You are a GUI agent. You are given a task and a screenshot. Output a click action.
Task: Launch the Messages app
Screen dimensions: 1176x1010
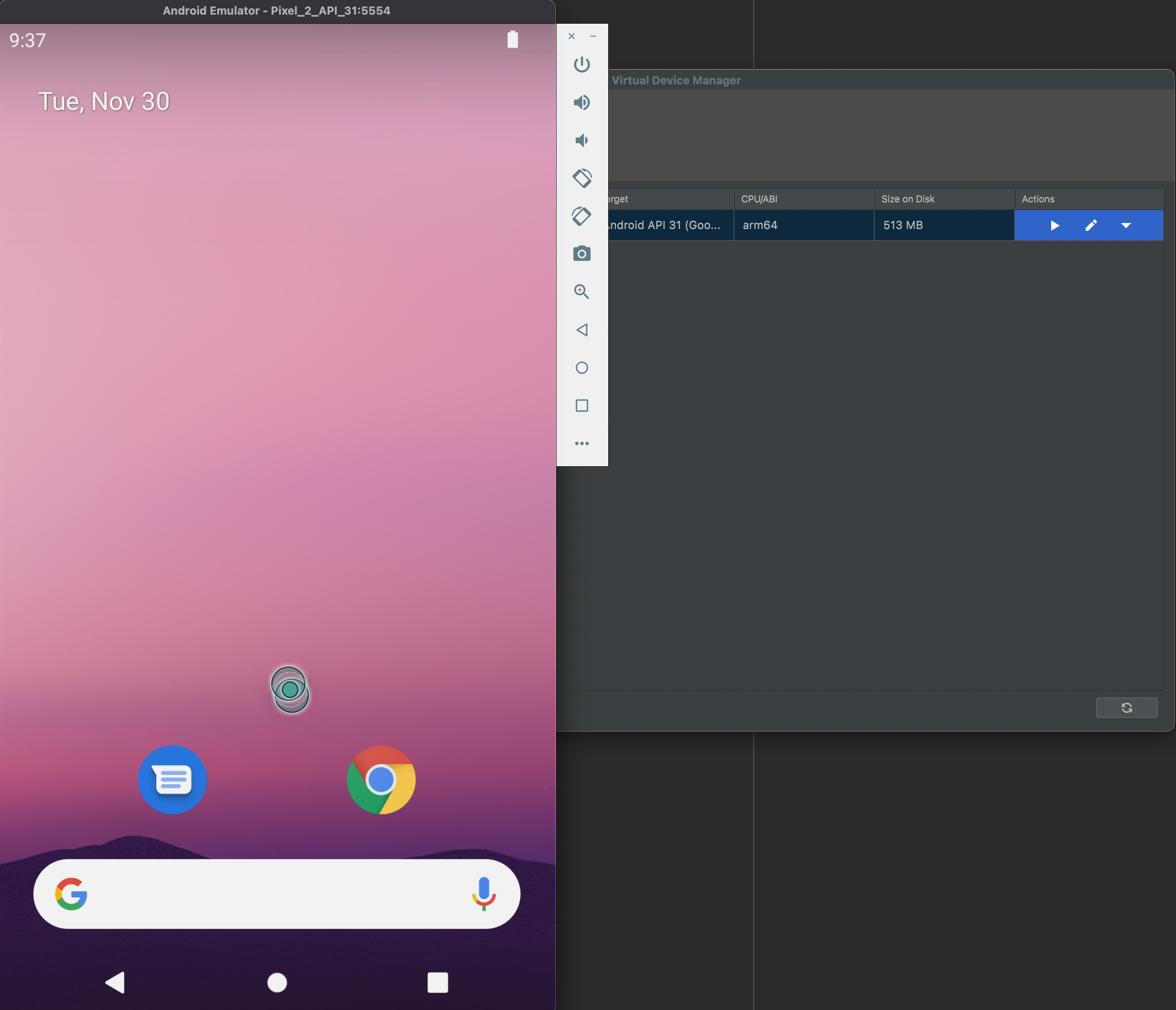point(172,780)
